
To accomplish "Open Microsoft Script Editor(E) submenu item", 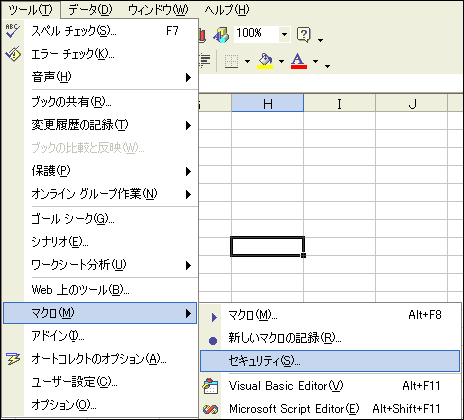I will [330, 409].
